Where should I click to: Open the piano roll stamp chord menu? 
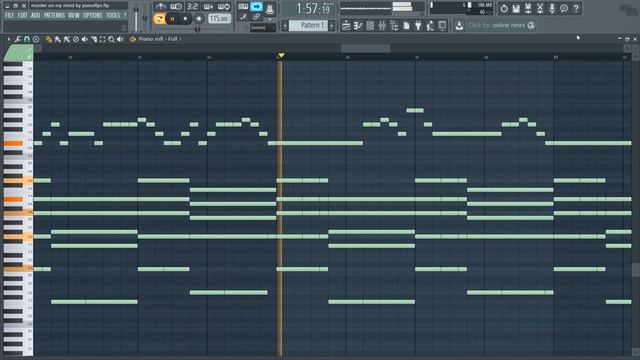click(36, 39)
